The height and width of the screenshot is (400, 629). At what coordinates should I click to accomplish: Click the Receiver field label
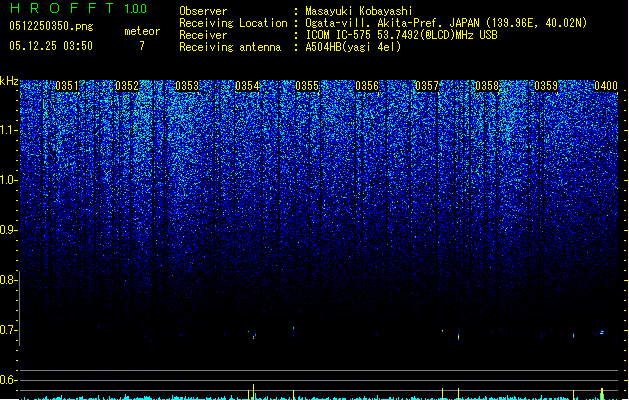click(203, 35)
